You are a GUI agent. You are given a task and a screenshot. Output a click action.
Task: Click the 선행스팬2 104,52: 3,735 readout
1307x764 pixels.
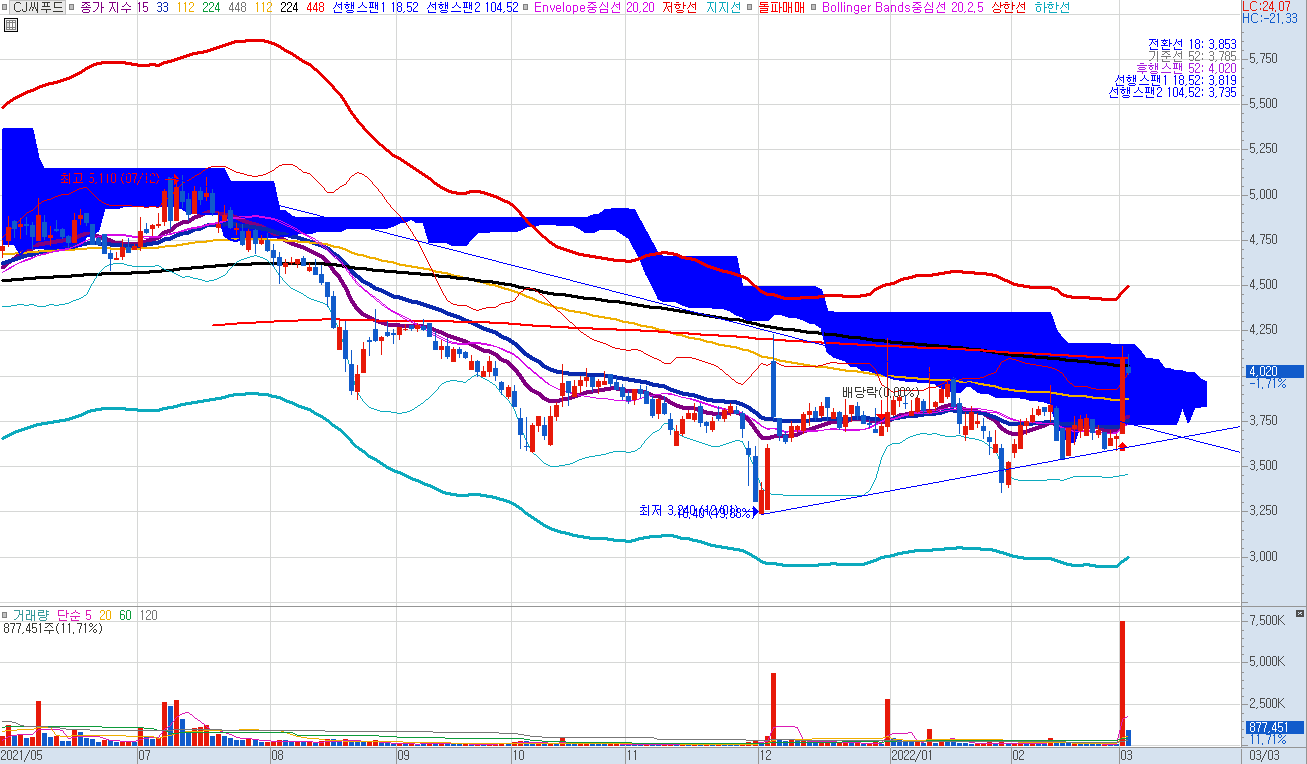1173,92
